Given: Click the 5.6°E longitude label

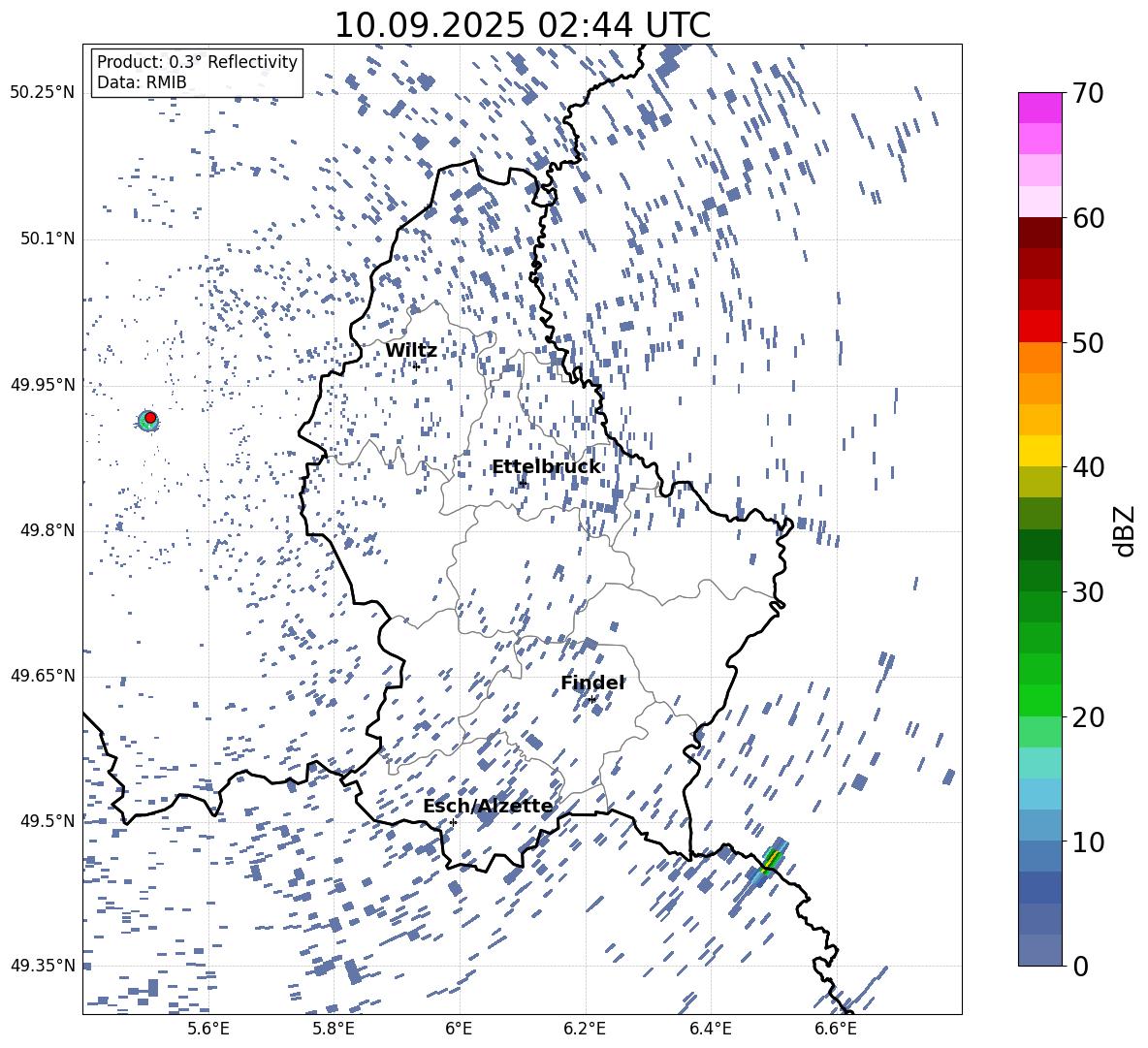Looking at the screenshot, I should pos(207,1029).
